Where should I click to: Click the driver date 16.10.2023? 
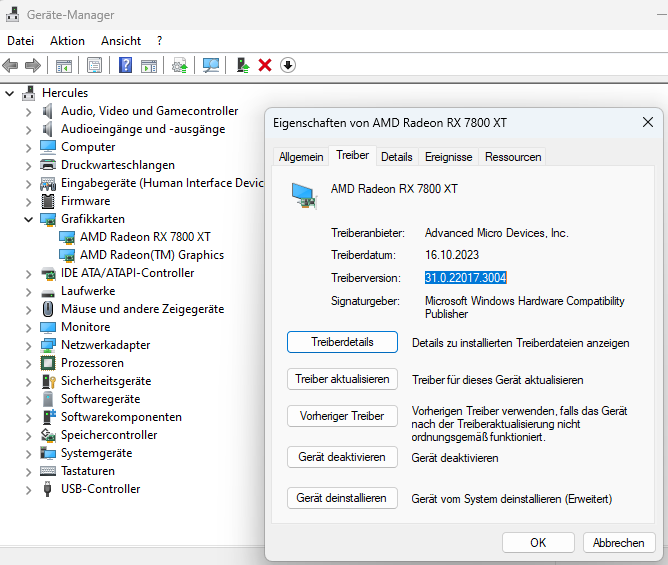coord(452,255)
